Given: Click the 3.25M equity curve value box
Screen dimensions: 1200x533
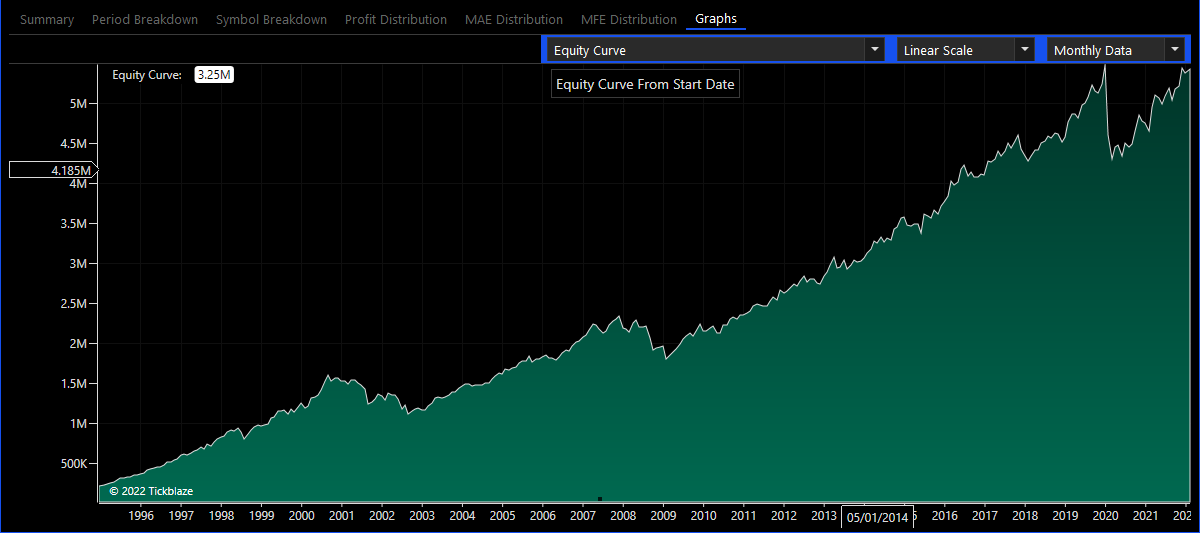Looking at the screenshot, I should (x=214, y=75).
